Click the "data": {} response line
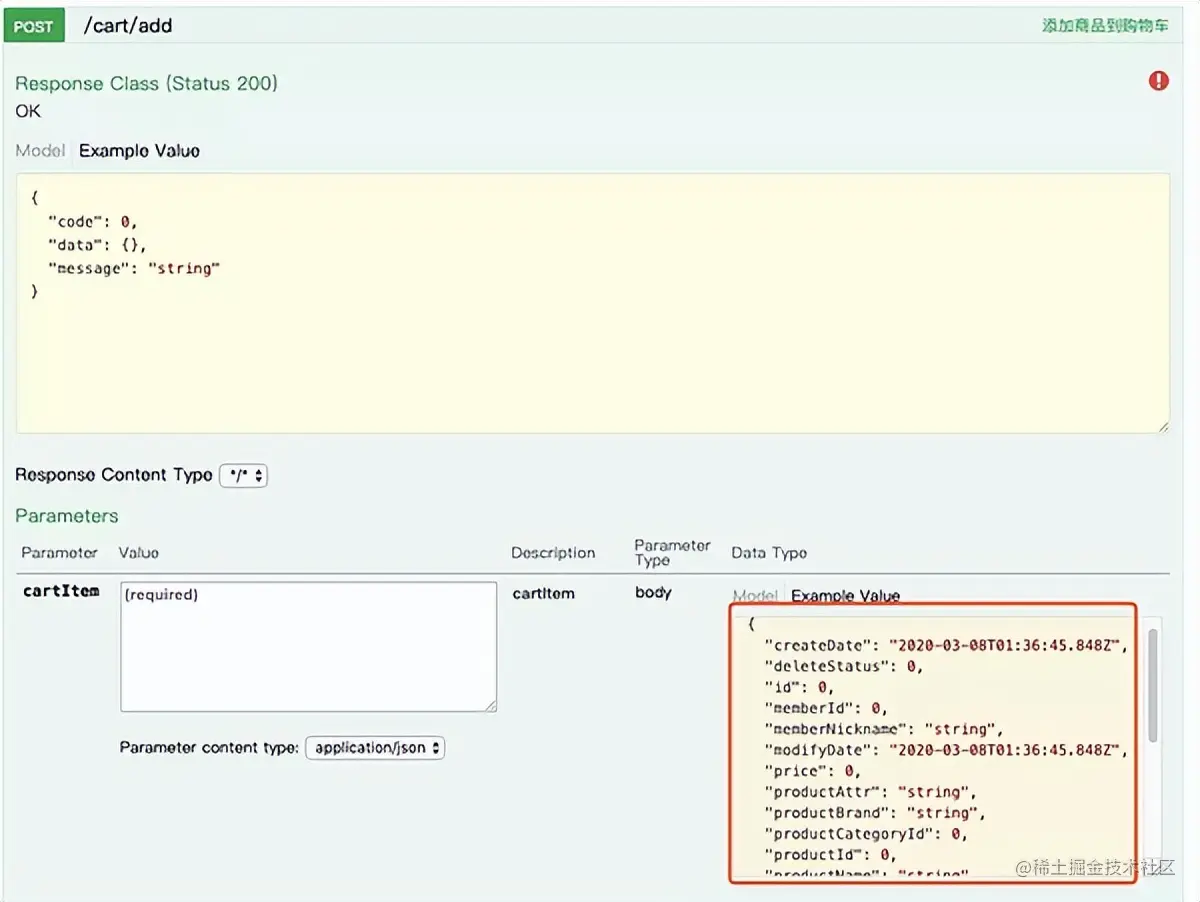The image size is (1200, 902). 97,245
